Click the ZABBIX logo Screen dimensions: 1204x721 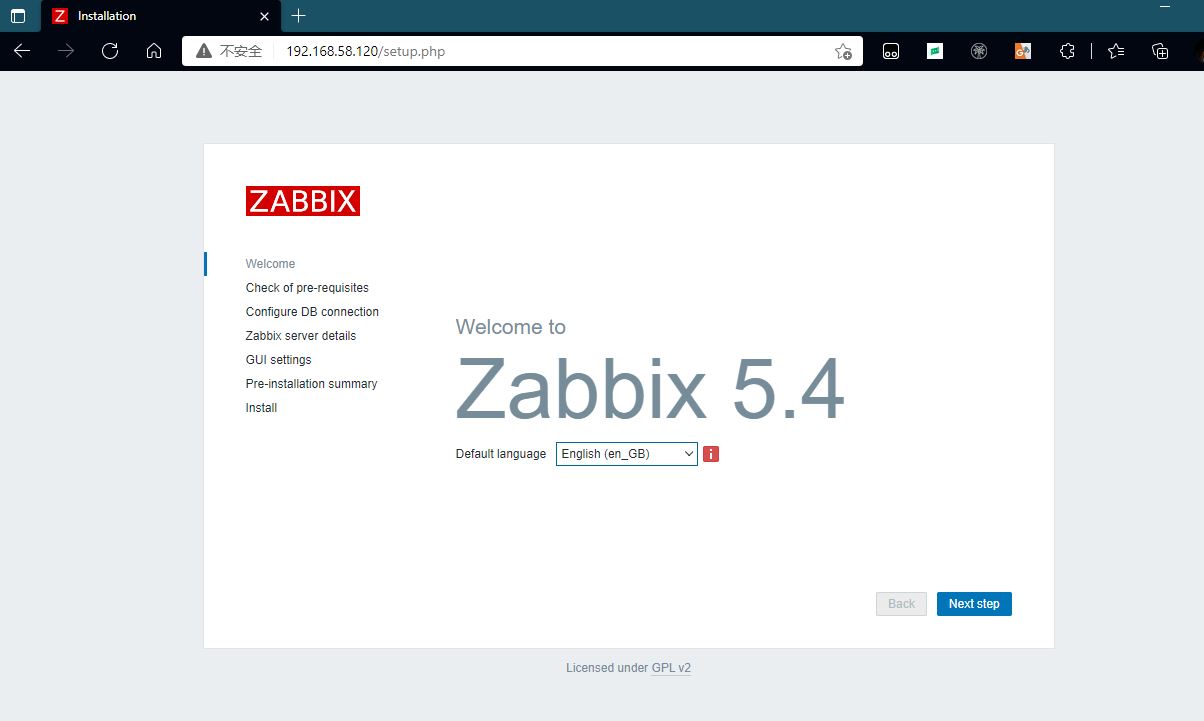tap(302, 201)
